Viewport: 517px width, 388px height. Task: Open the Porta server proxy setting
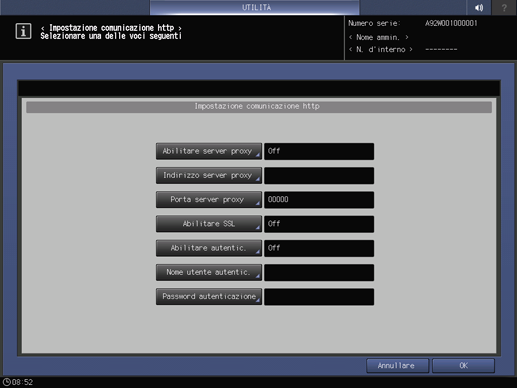[x=209, y=200]
